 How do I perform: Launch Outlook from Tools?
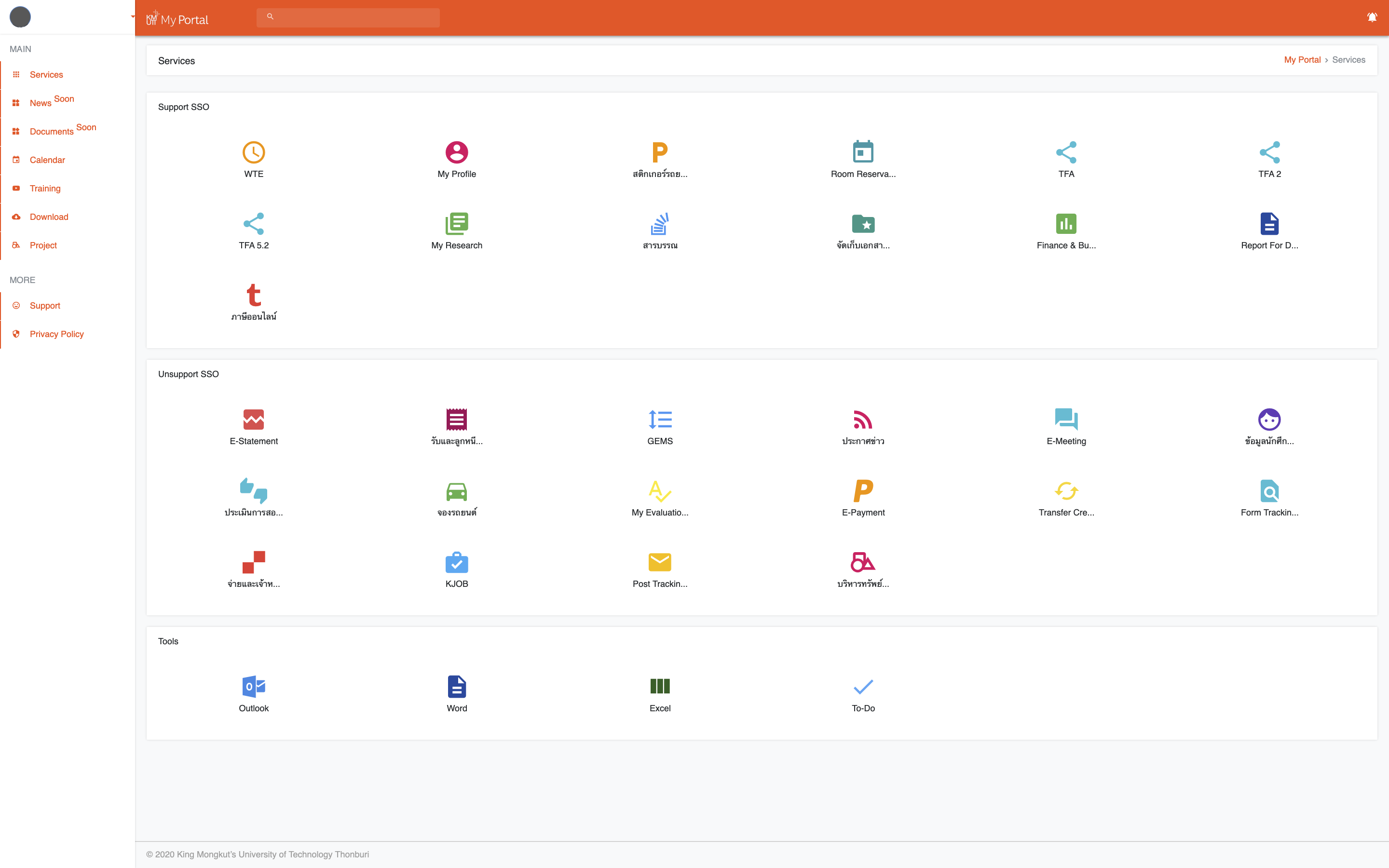coord(253,687)
